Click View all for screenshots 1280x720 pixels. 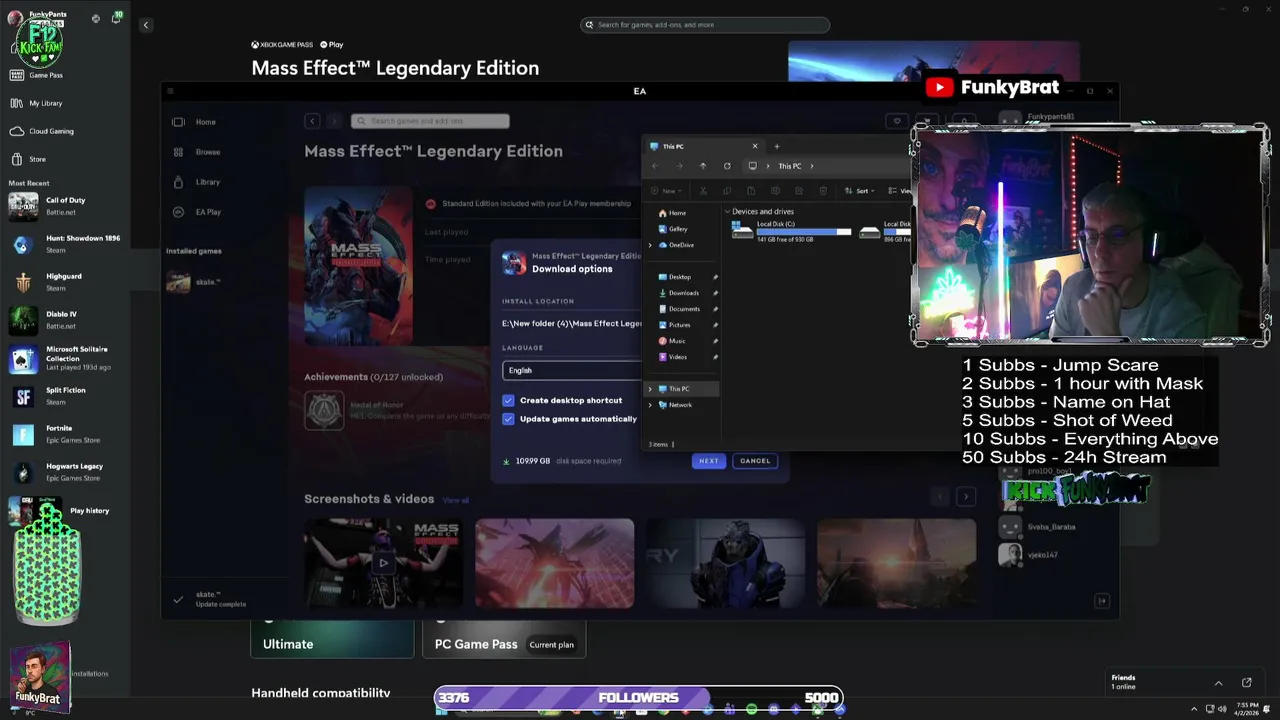(456, 500)
